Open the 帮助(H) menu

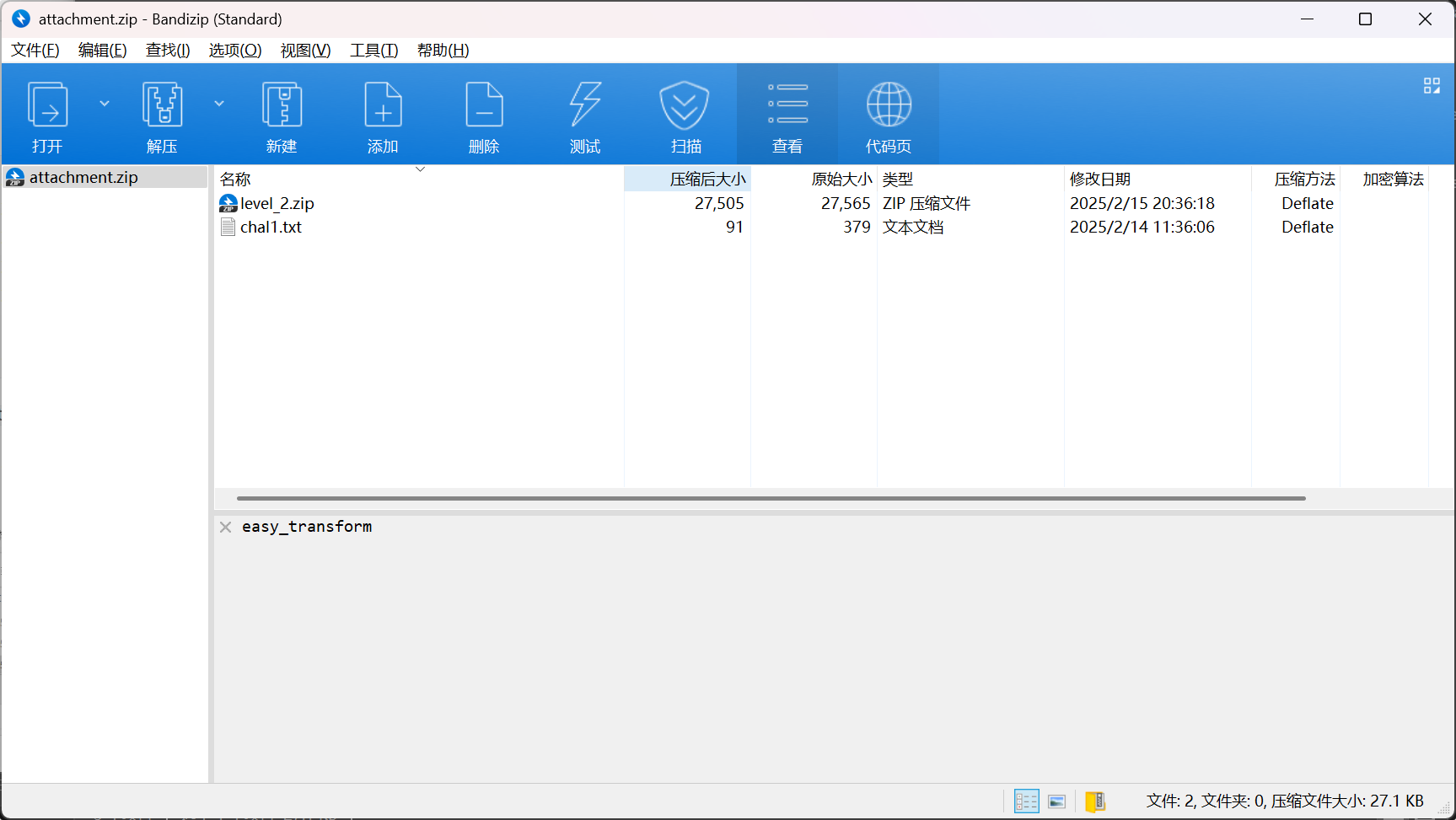click(443, 51)
